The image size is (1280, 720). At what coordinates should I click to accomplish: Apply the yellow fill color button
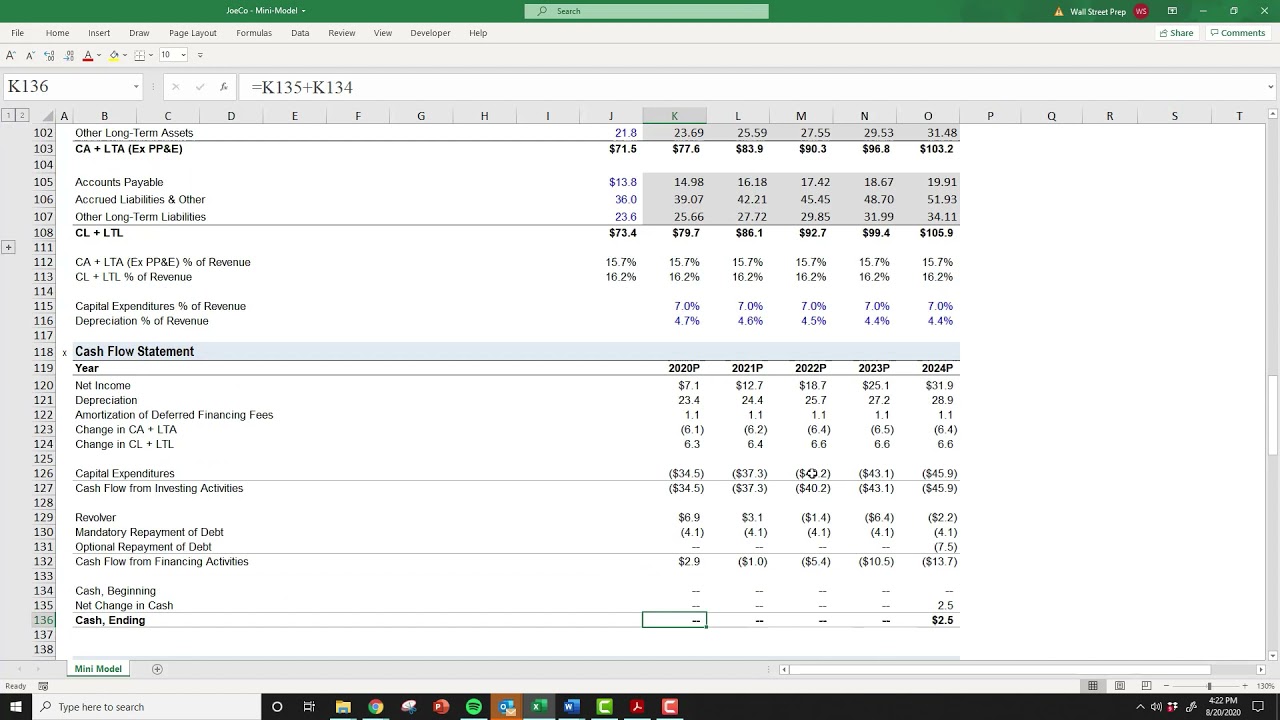(113, 55)
